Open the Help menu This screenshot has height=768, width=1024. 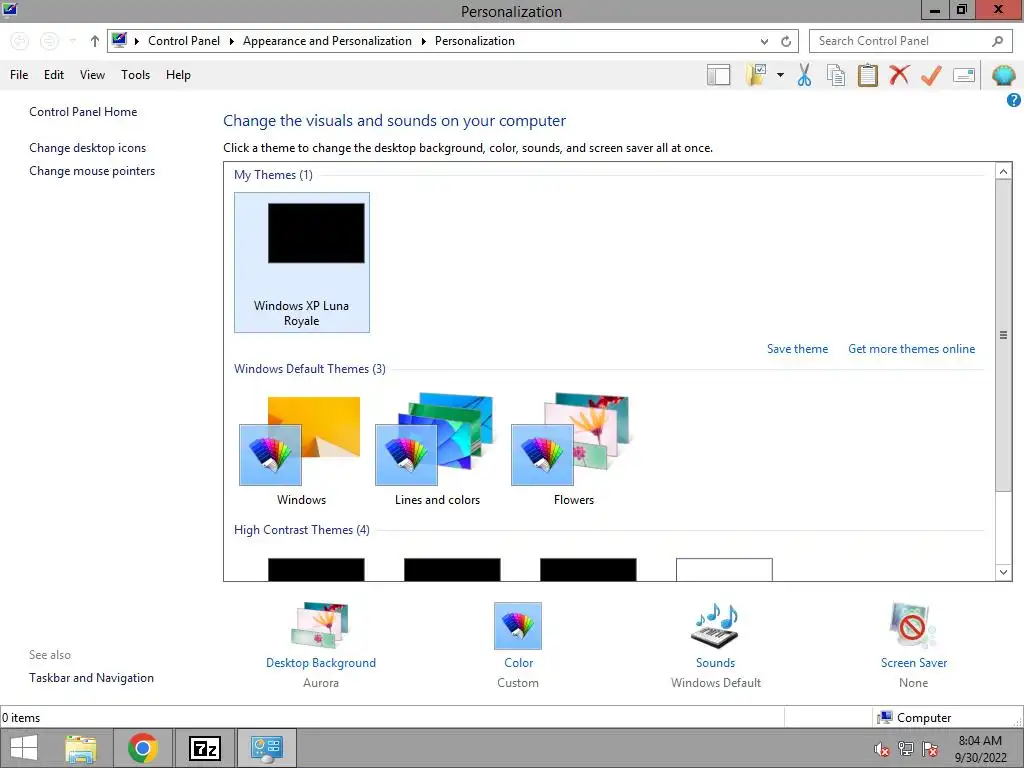point(178,74)
